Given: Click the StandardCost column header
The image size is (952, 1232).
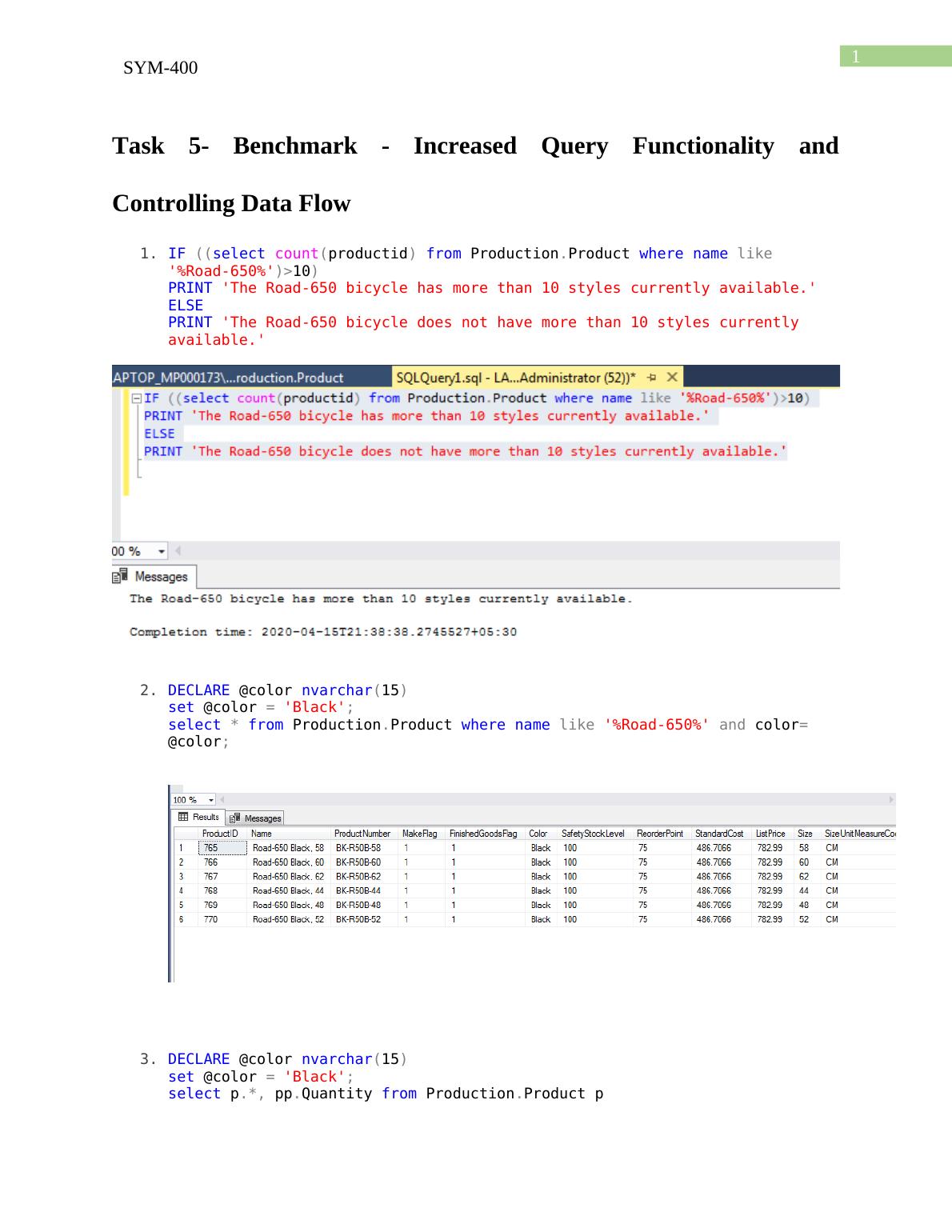Looking at the screenshot, I should [x=718, y=834].
